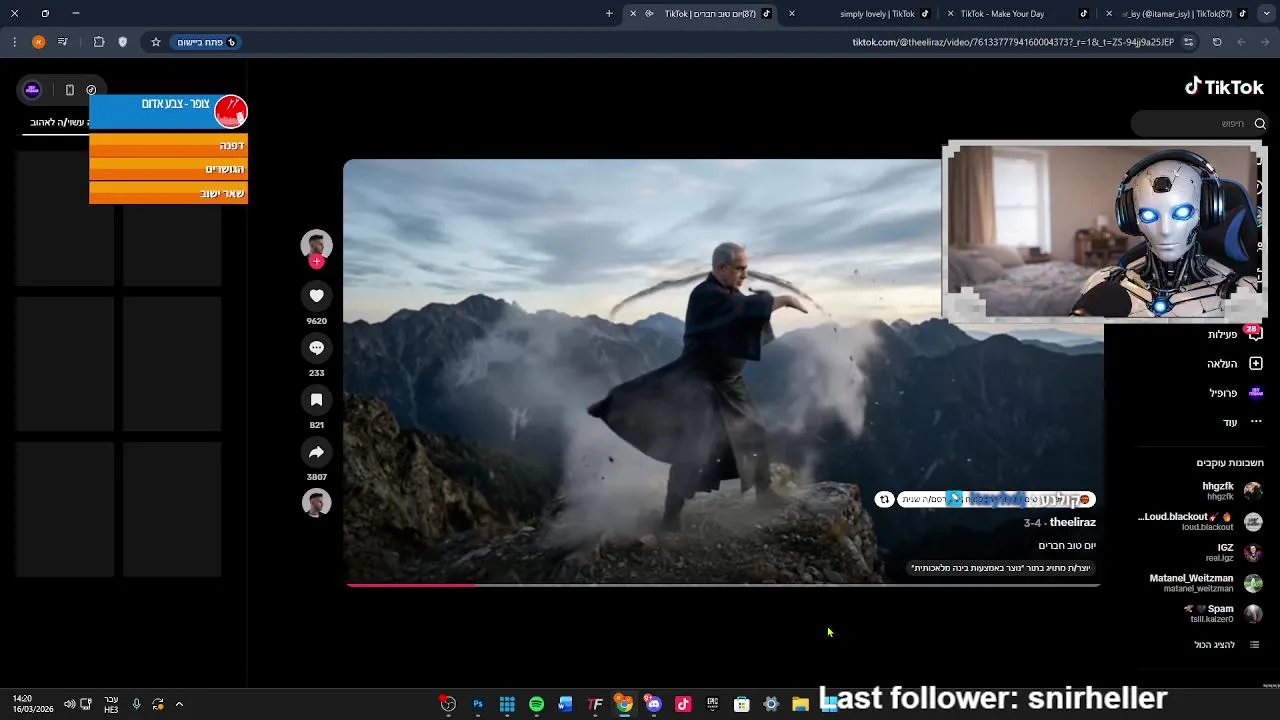Screen dimensions: 1280x720
Task: Open Loud.blackout followed account
Action: (x=1200, y=521)
